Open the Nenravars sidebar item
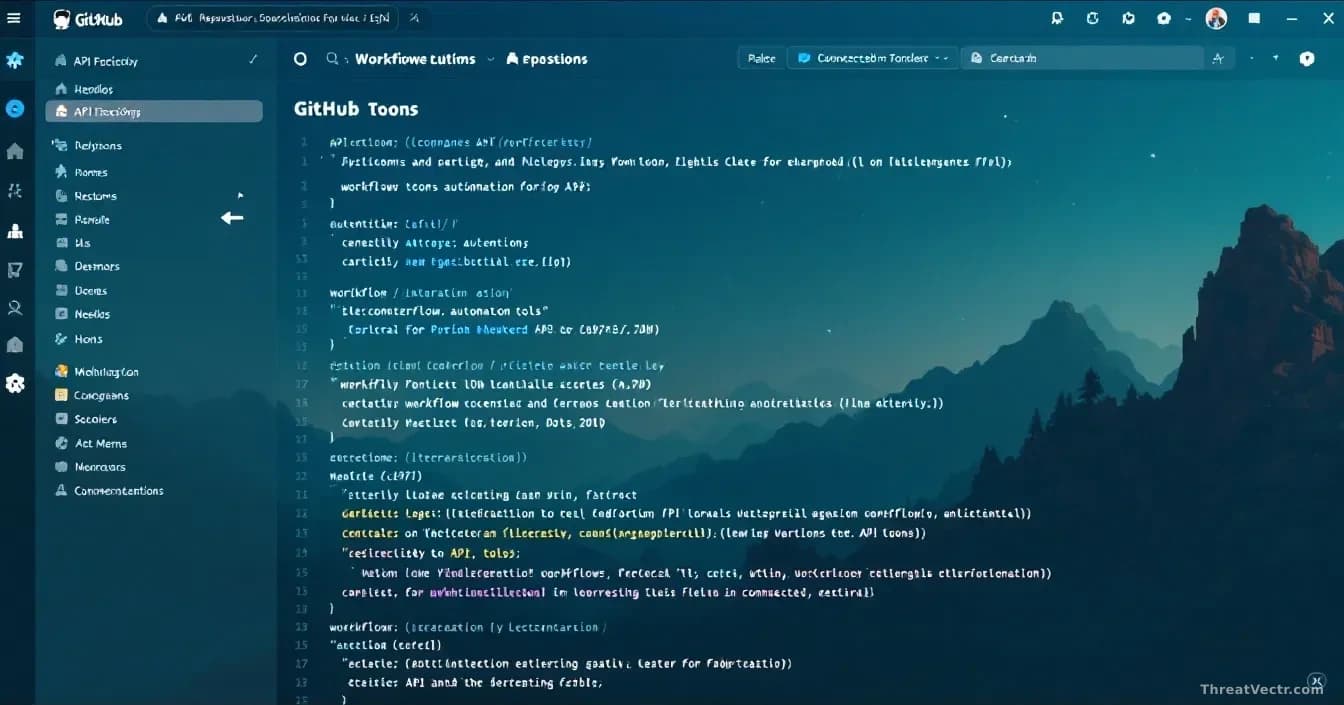The height and width of the screenshot is (705, 1344). click(x=100, y=467)
